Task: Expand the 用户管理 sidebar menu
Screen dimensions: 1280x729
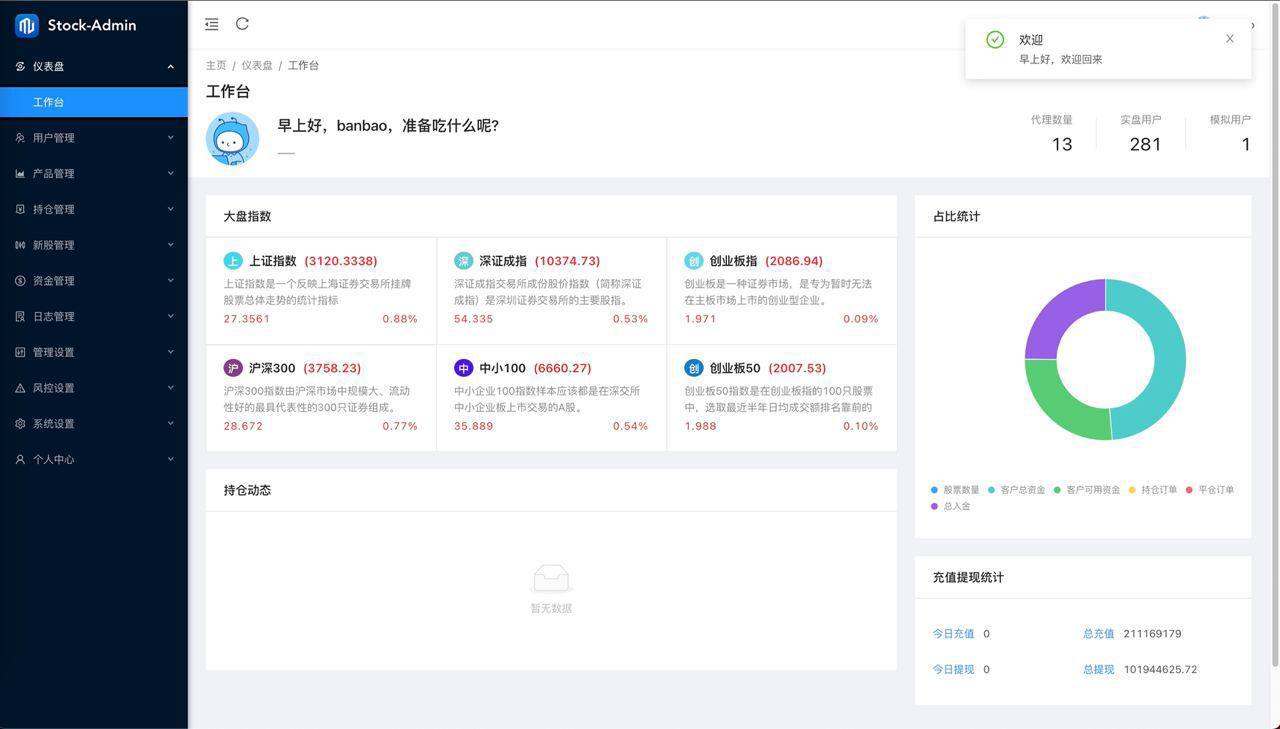Action: click(x=94, y=138)
